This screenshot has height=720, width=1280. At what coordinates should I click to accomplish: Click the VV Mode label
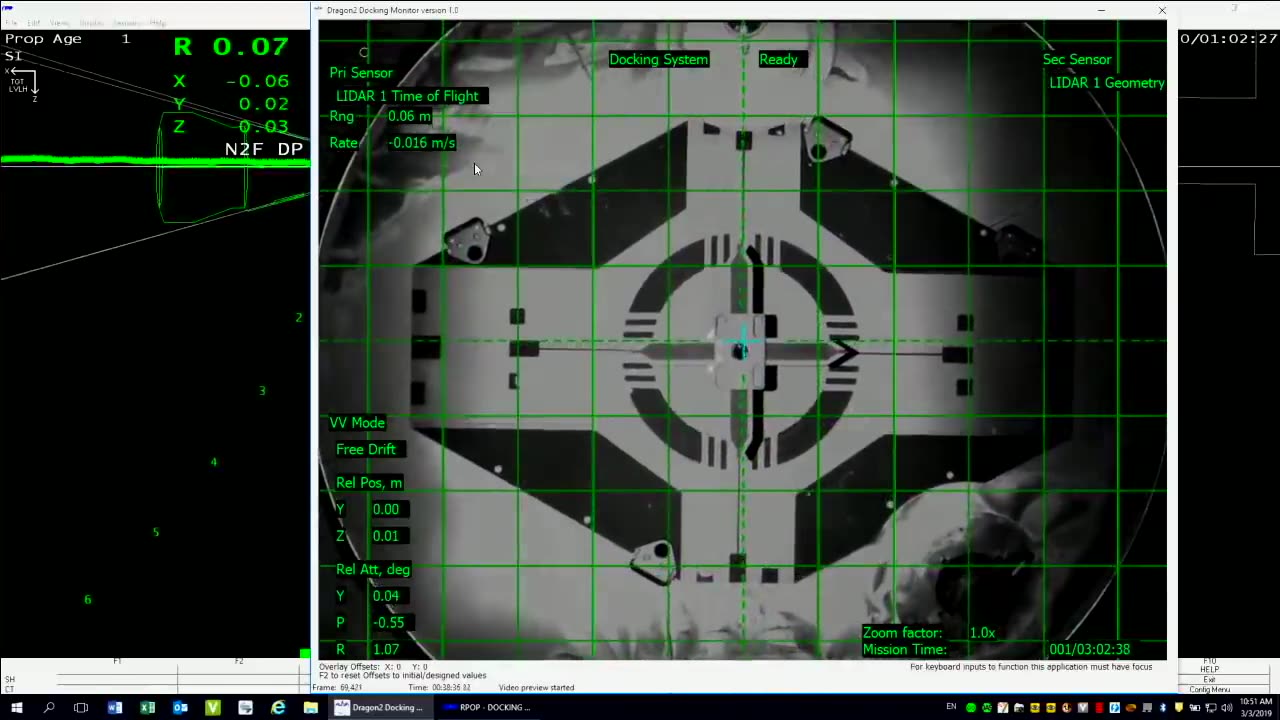click(x=357, y=423)
